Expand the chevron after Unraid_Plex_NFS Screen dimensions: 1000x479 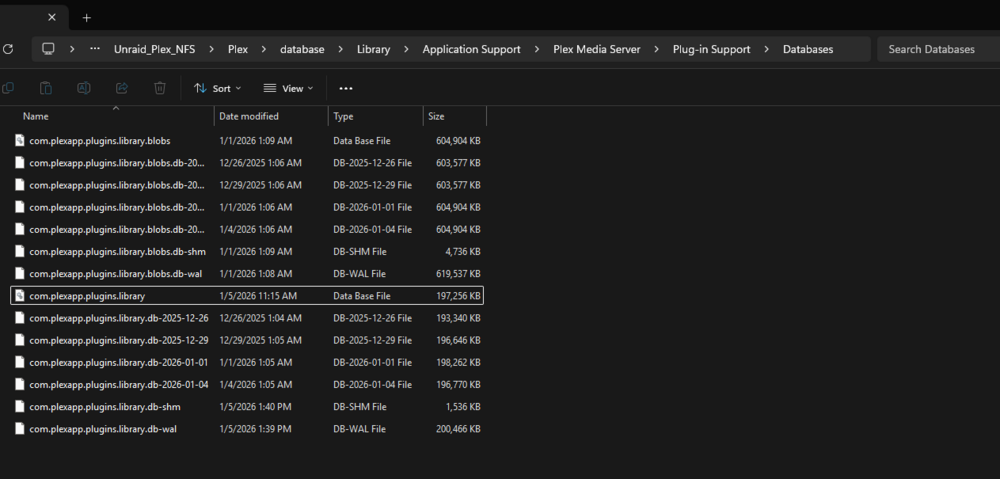pyautogui.click(x=212, y=49)
